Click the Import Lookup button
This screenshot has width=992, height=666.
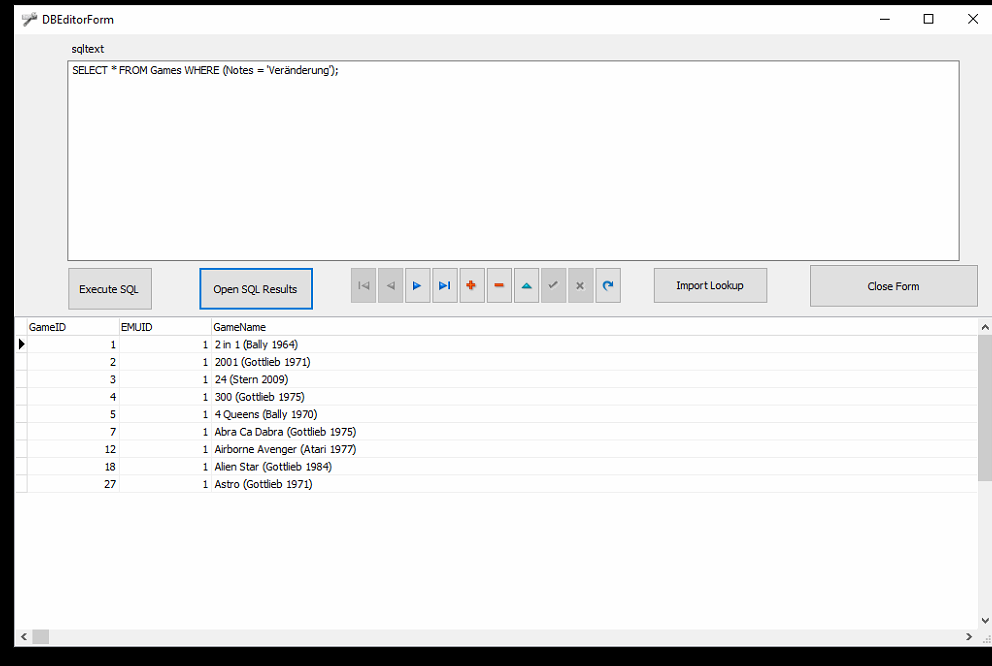coord(710,286)
